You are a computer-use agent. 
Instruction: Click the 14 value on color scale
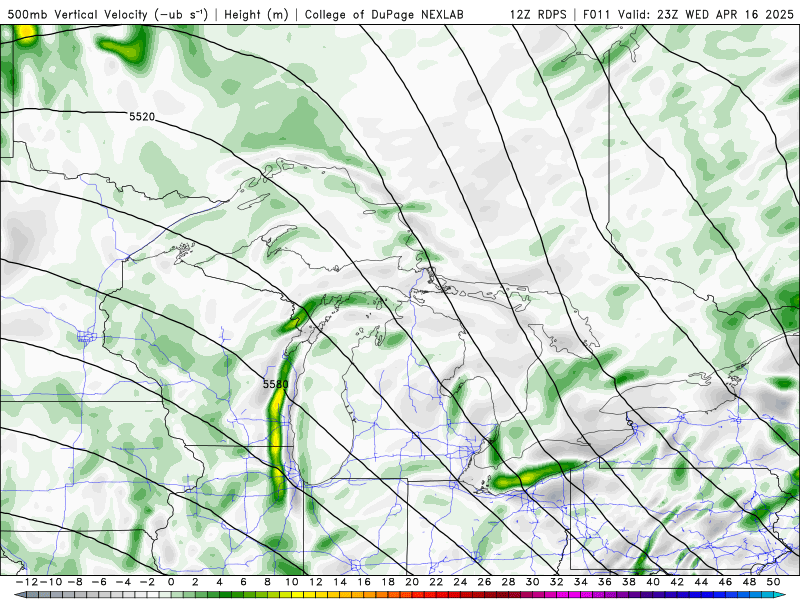[340, 582]
